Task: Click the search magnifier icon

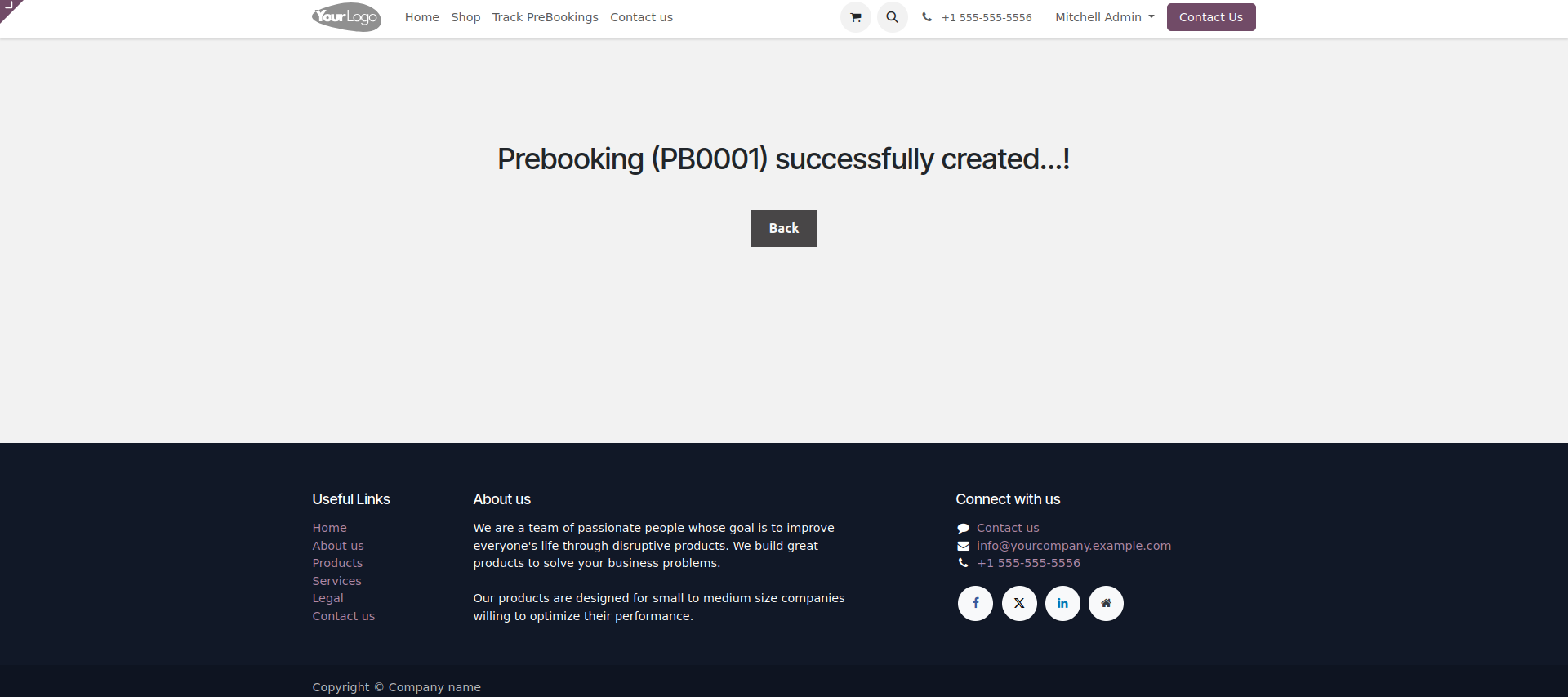Action: pyautogui.click(x=892, y=17)
